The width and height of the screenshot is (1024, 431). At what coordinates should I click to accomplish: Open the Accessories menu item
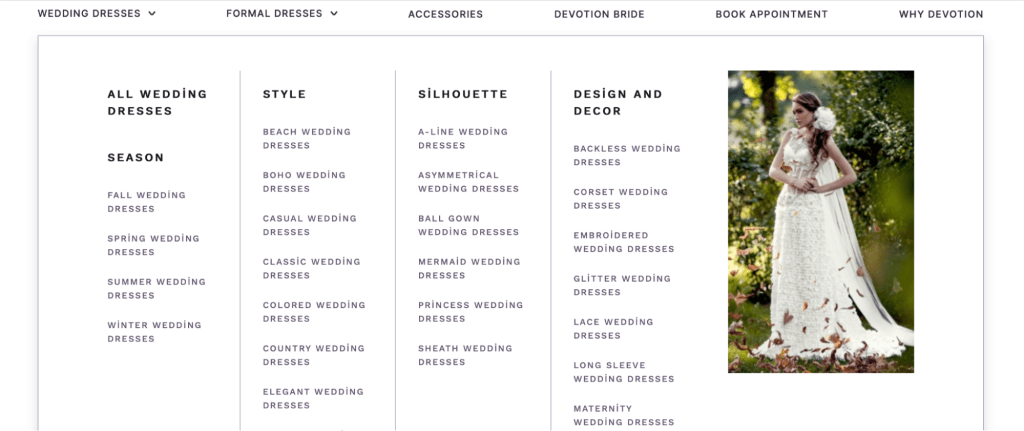click(x=445, y=14)
